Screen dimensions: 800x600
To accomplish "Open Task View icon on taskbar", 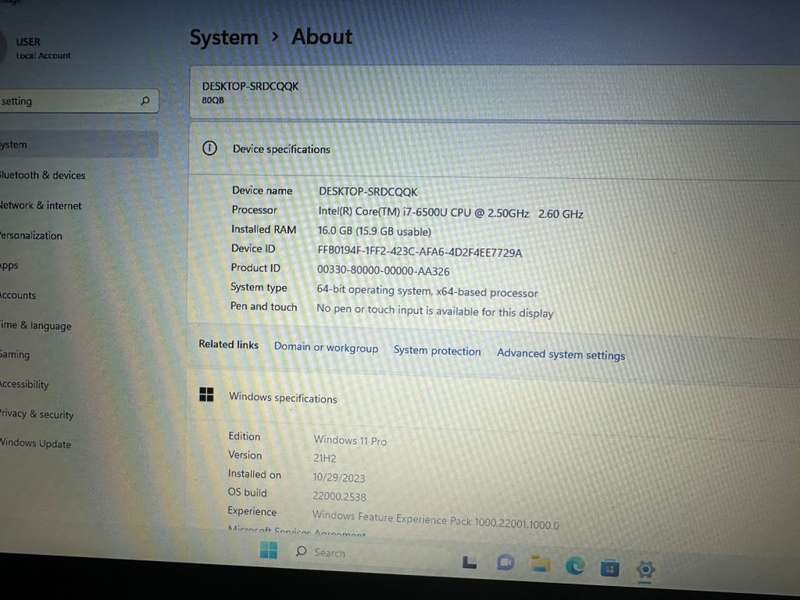I will [469, 562].
